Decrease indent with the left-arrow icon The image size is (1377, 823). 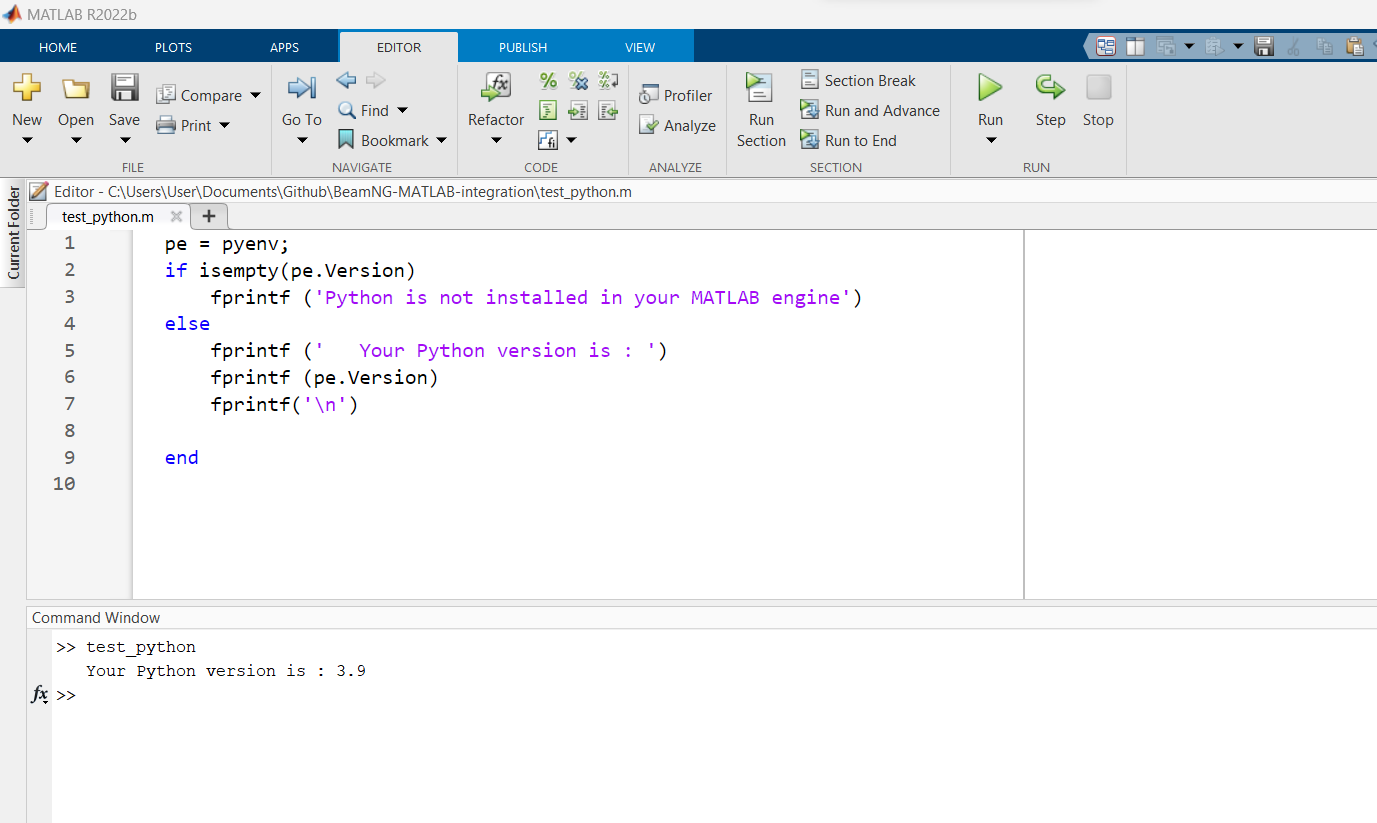coord(608,110)
